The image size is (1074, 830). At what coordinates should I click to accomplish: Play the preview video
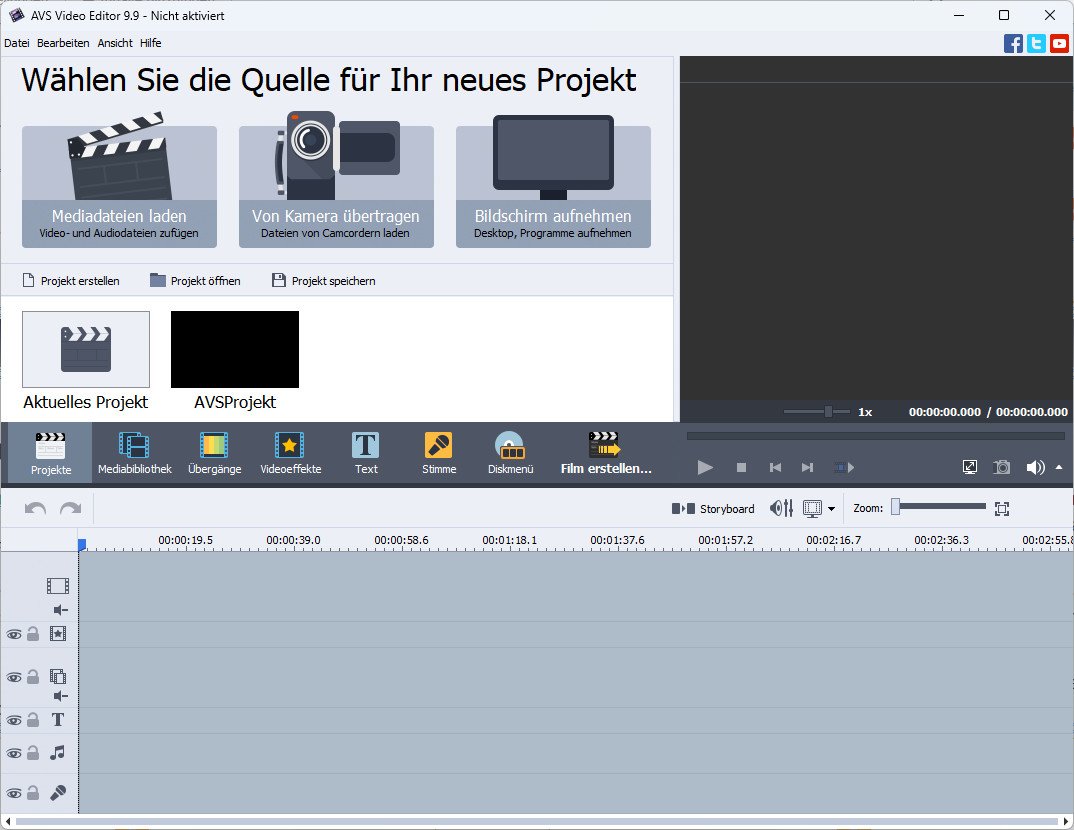(705, 467)
